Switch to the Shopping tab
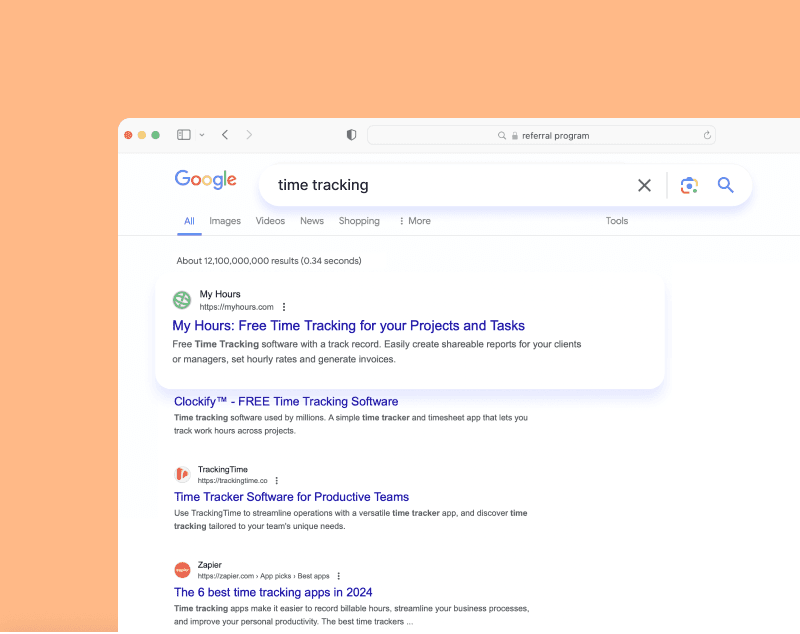The height and width of the screenshot is (634, 800). click(359, 221)
